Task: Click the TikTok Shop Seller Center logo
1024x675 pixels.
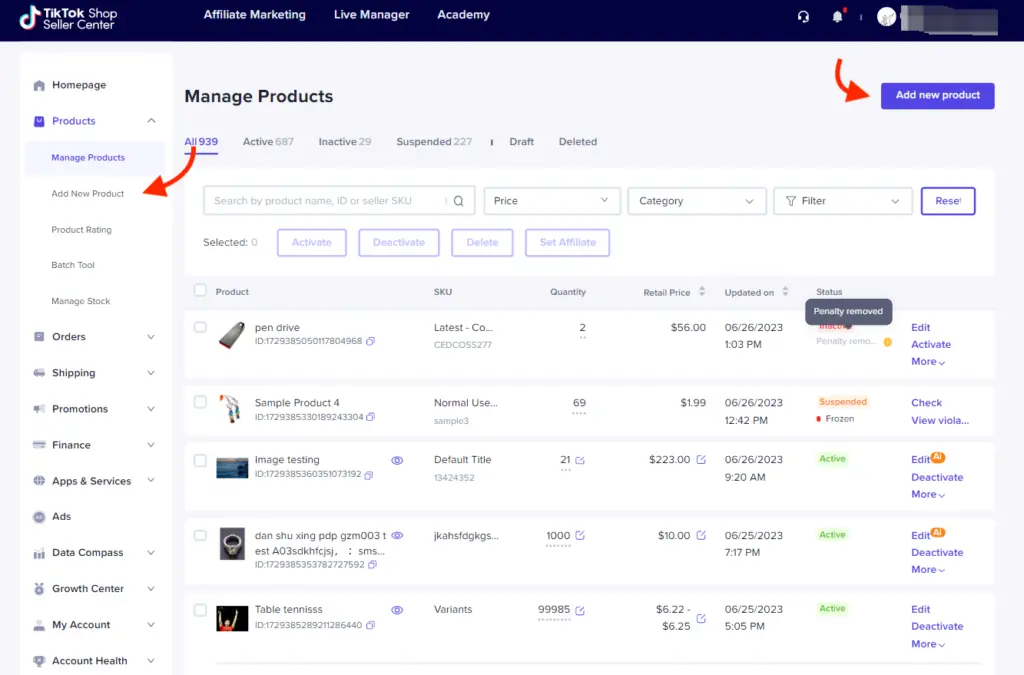Action: tap(68, 18)
